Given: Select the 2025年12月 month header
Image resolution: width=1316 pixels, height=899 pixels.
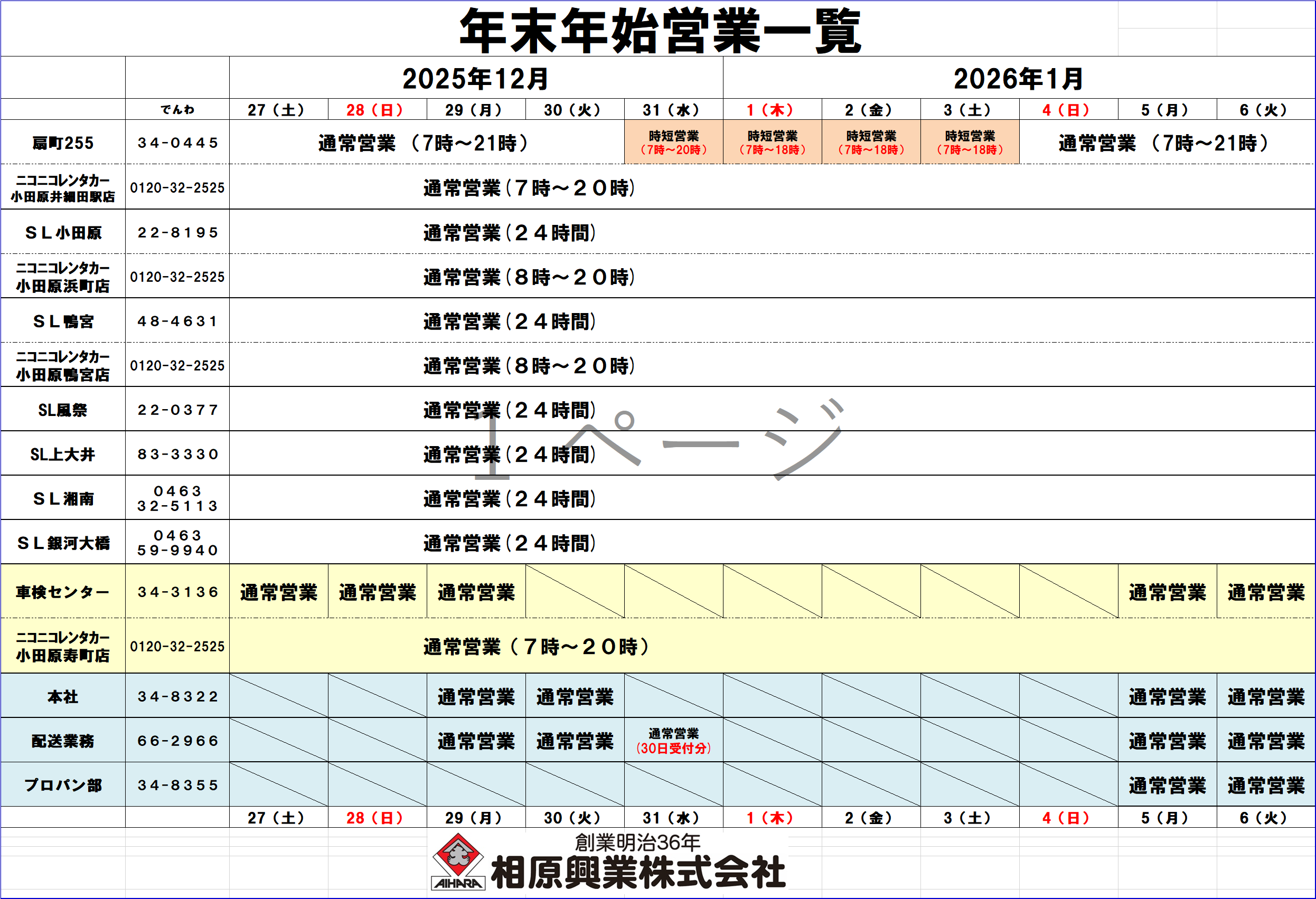Looking at the screenshot, I should (x=475, y=79).
